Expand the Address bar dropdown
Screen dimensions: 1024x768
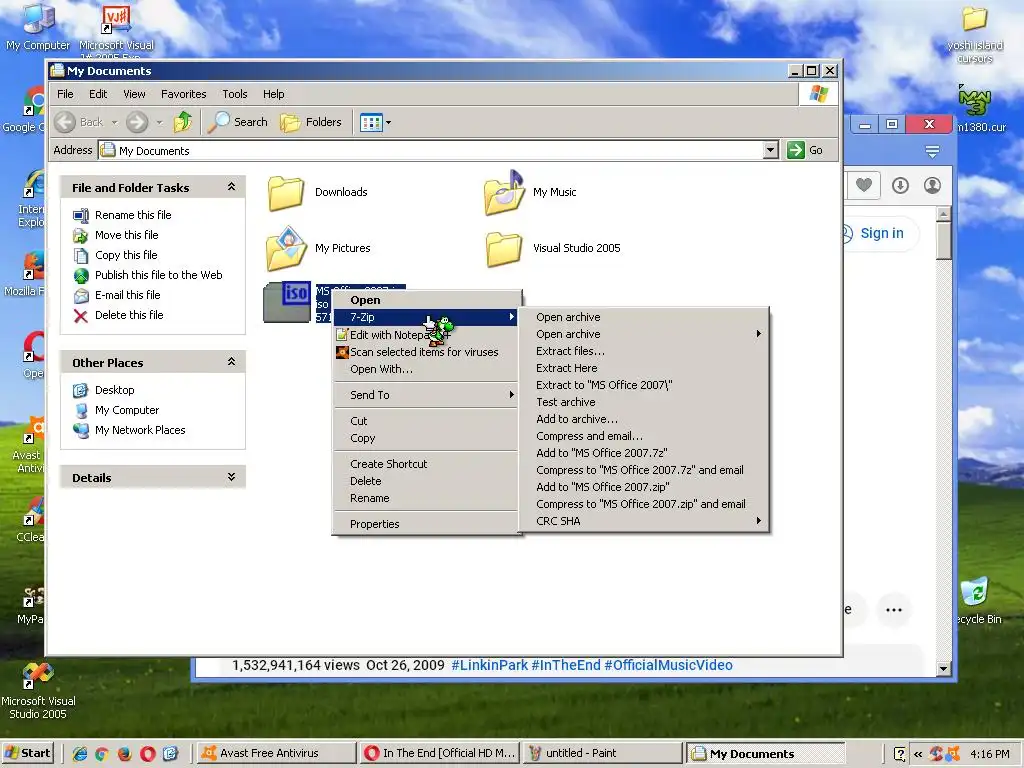pos(771,150)
